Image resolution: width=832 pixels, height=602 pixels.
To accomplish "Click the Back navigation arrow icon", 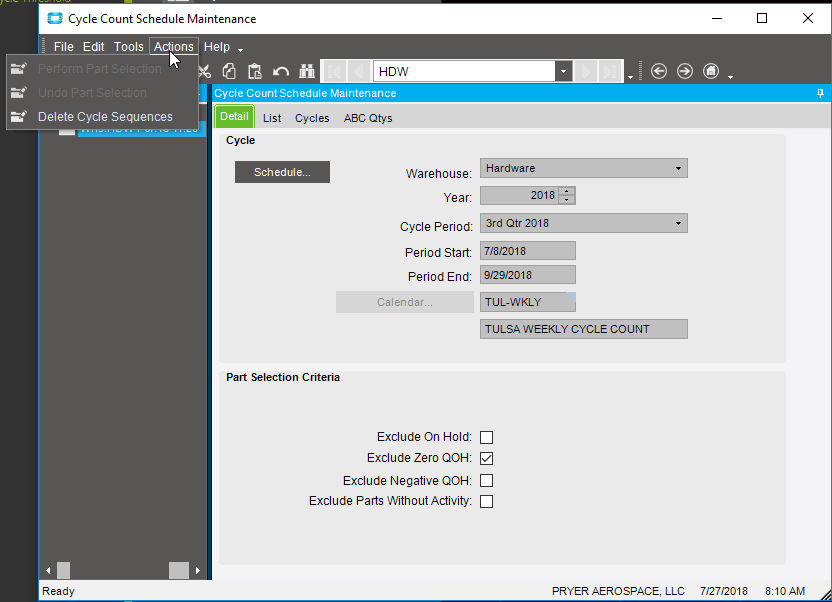I will (658, 71).
